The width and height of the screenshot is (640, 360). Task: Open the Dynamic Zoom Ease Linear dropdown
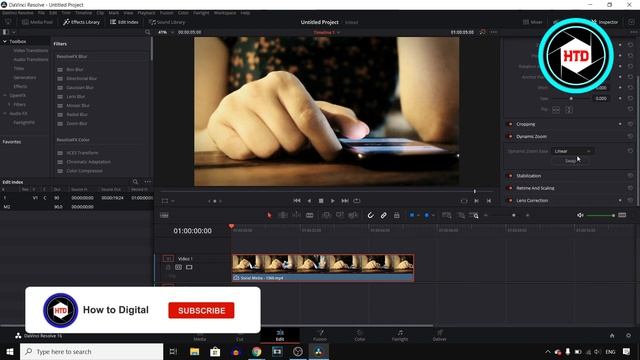tap(572, 151)
